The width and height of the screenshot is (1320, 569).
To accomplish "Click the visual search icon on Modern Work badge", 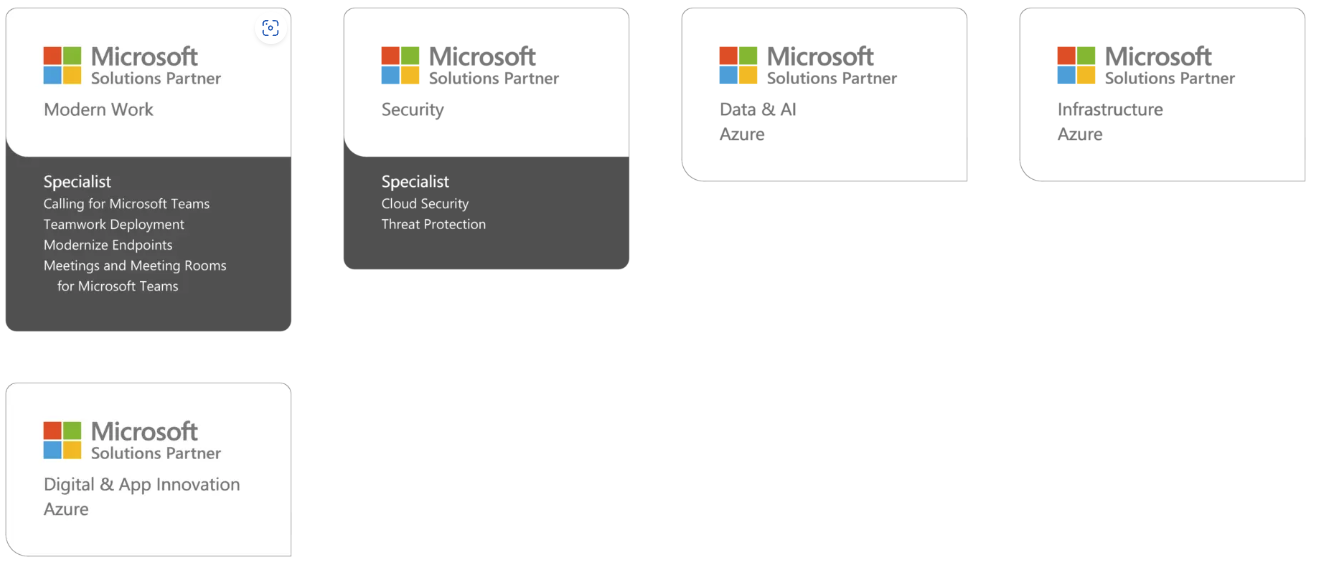I will point(270,29).
